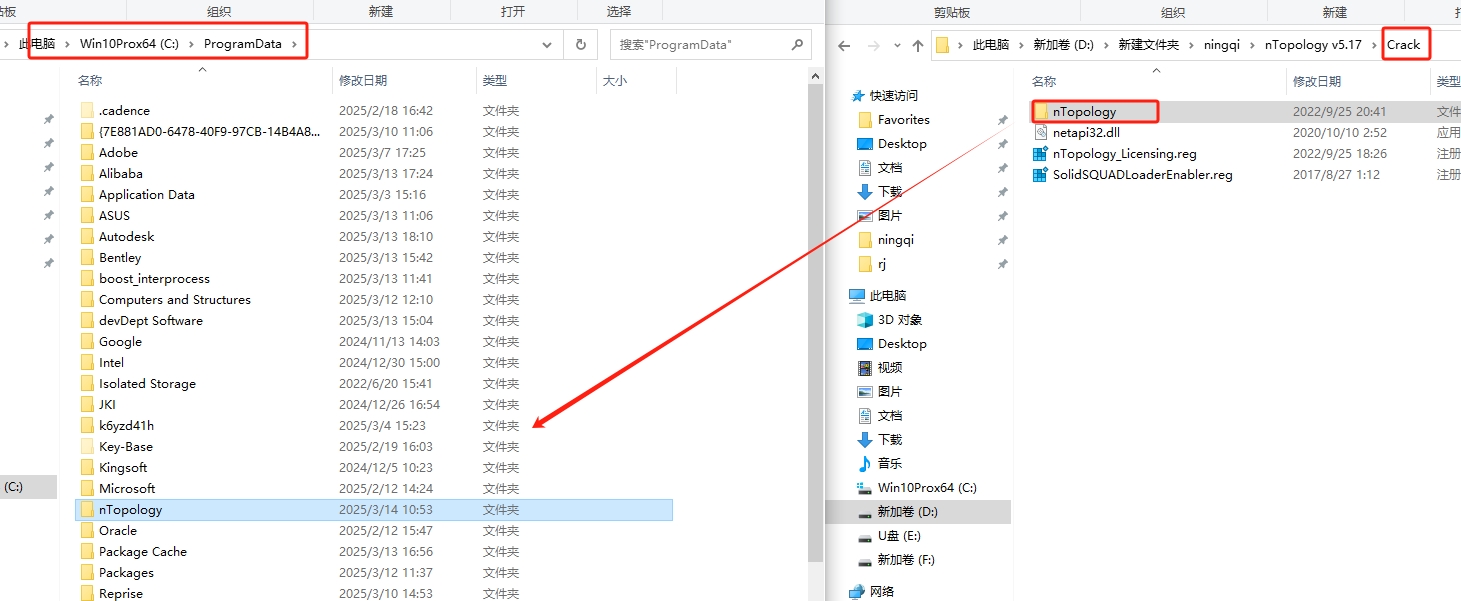1461x601 pixels.
Task: Click ningqi breadcrumb segment
Action: coord(1221,45)
